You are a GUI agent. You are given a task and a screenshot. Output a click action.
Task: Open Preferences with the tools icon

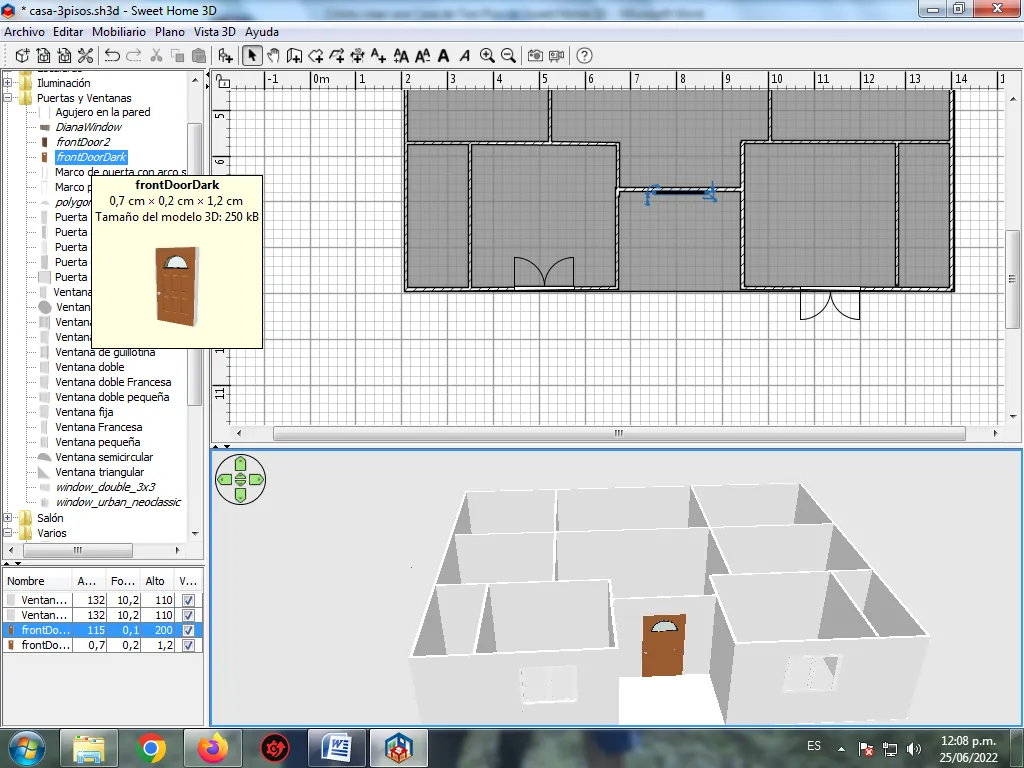pos(85,56)
